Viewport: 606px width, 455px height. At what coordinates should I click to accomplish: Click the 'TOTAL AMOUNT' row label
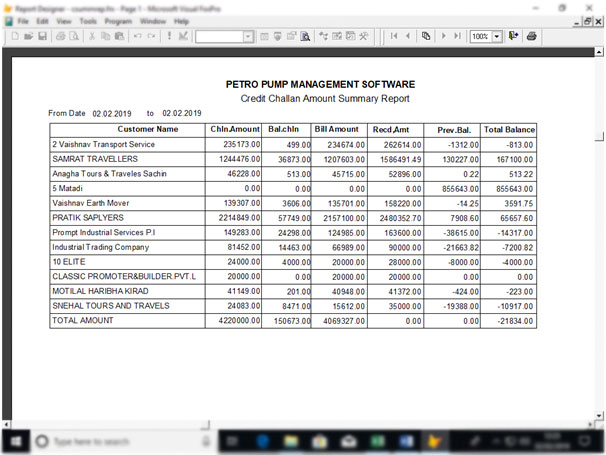[83, 320]
